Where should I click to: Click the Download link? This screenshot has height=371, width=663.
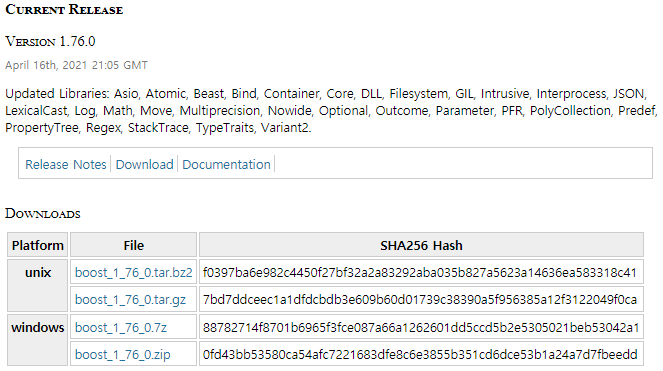click(145, 164)
